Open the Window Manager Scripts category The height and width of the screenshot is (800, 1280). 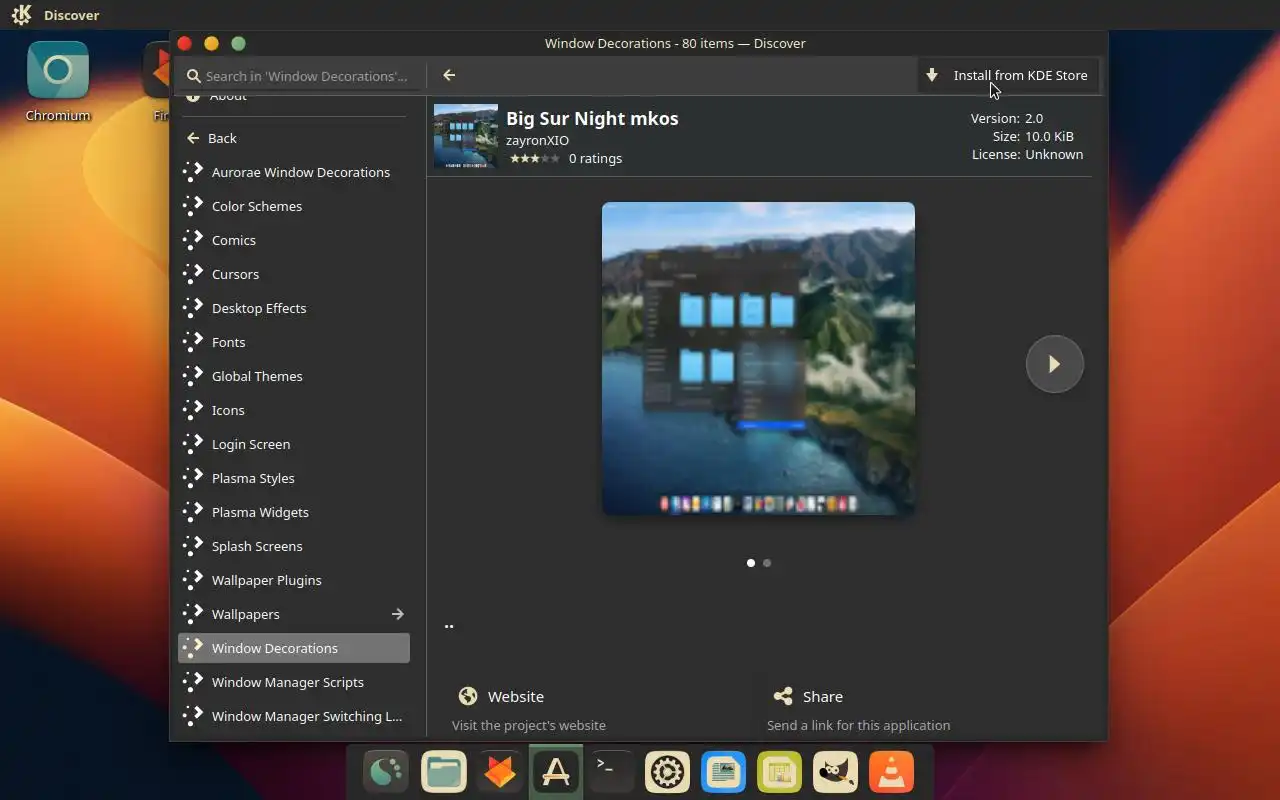(x=294, y=682)
